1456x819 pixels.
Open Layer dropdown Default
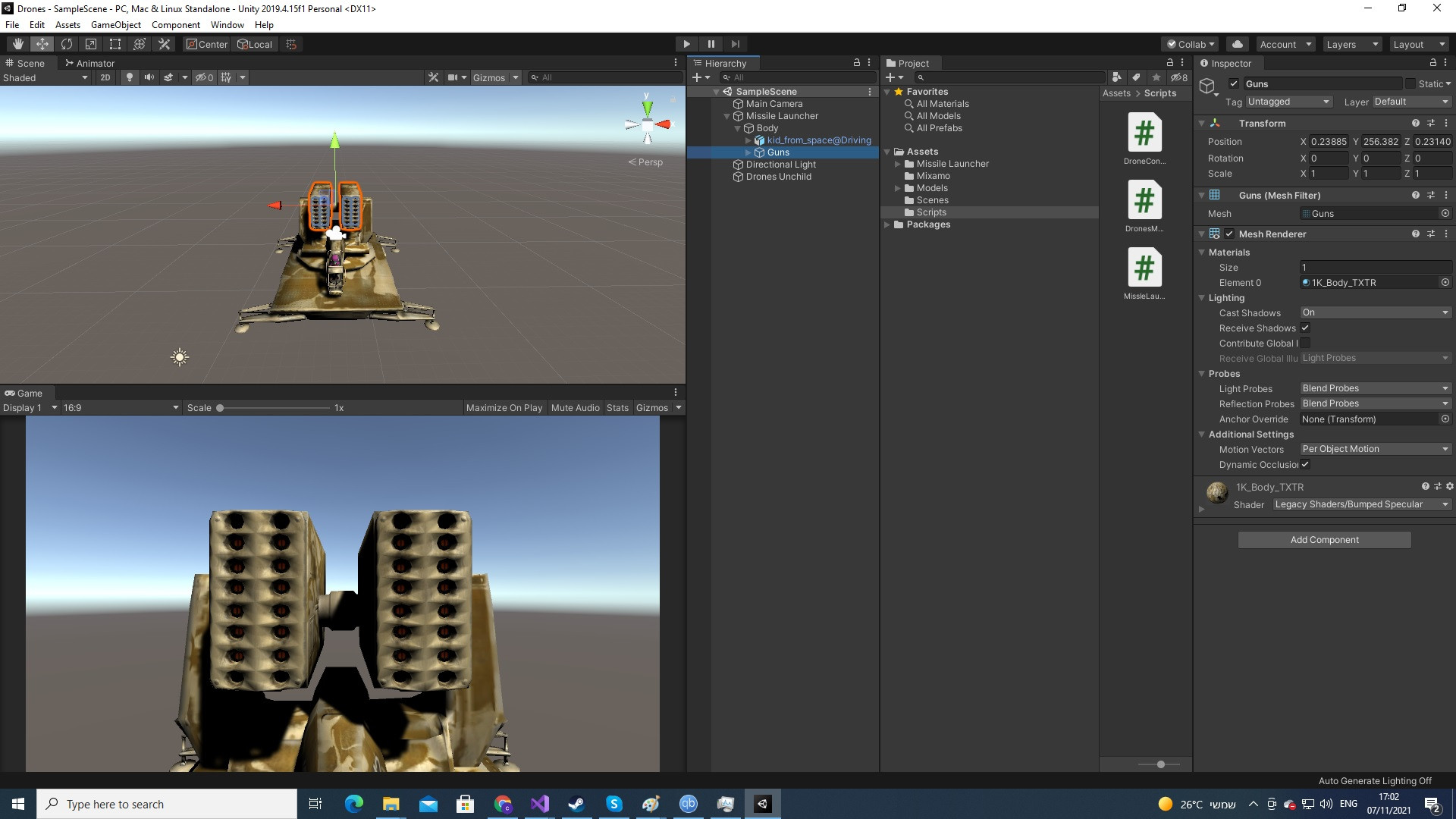[1411, 102]
